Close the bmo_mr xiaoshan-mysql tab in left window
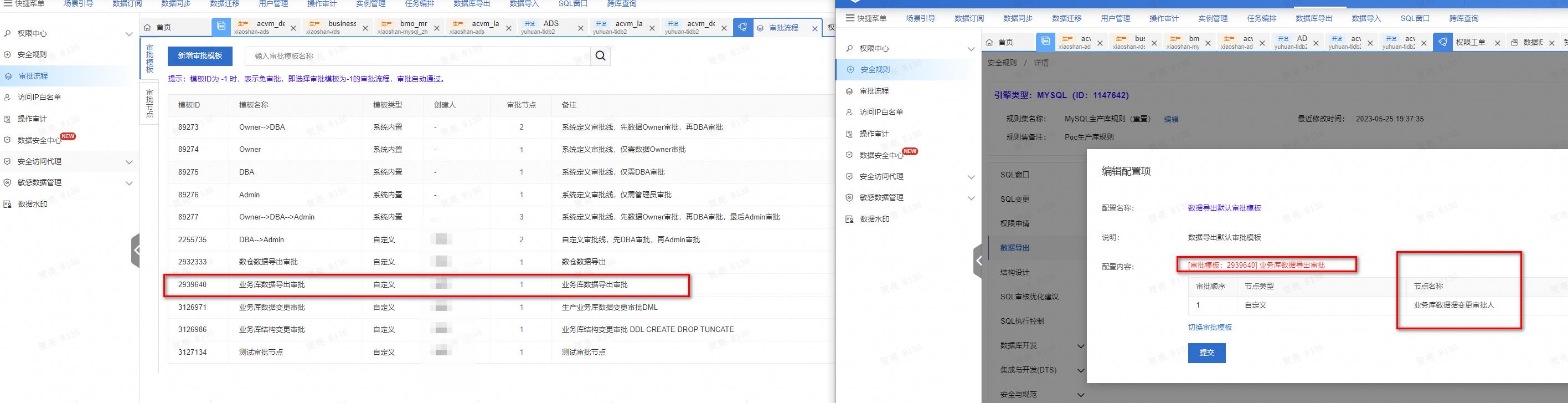Screen dimensions: 1568x403 436,28
